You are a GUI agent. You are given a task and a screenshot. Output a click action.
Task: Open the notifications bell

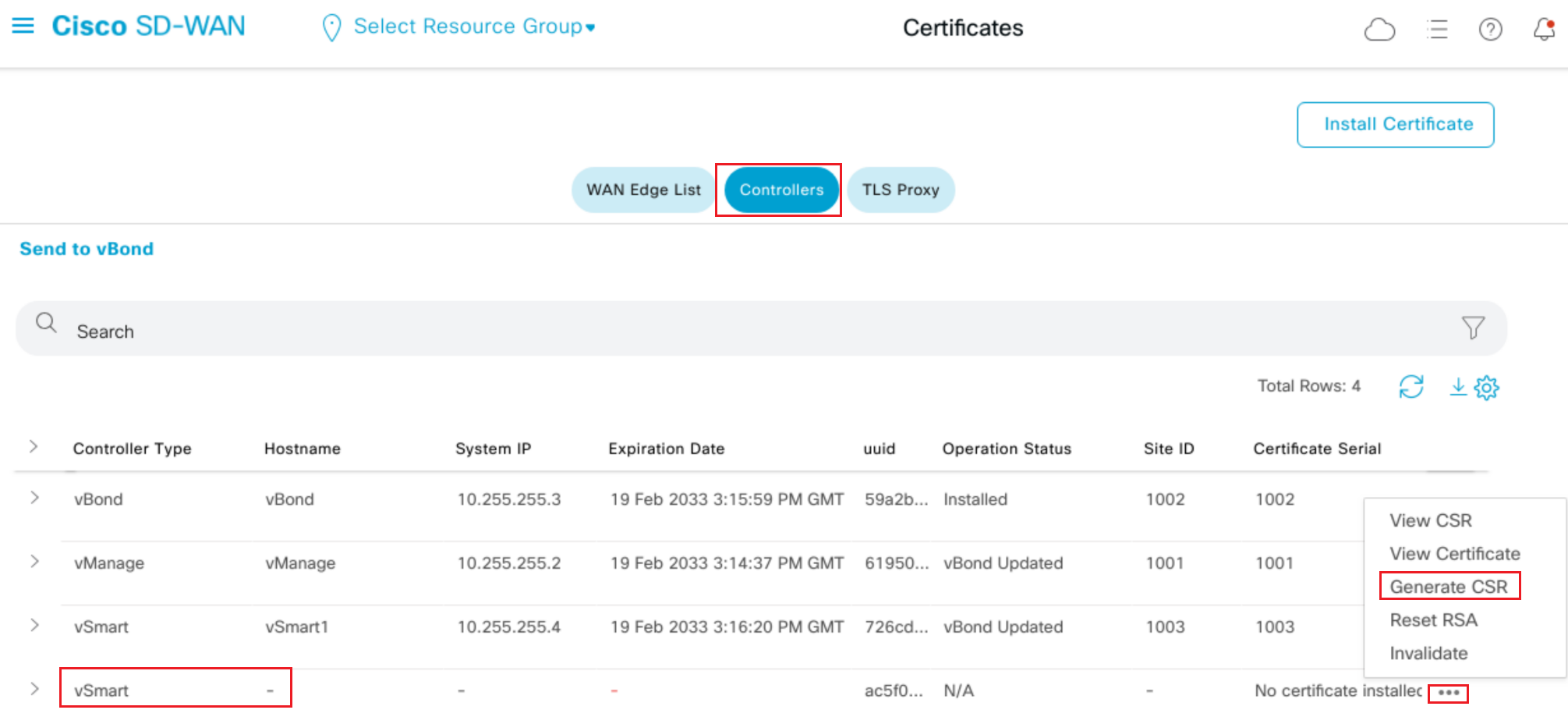(1544, 30)
